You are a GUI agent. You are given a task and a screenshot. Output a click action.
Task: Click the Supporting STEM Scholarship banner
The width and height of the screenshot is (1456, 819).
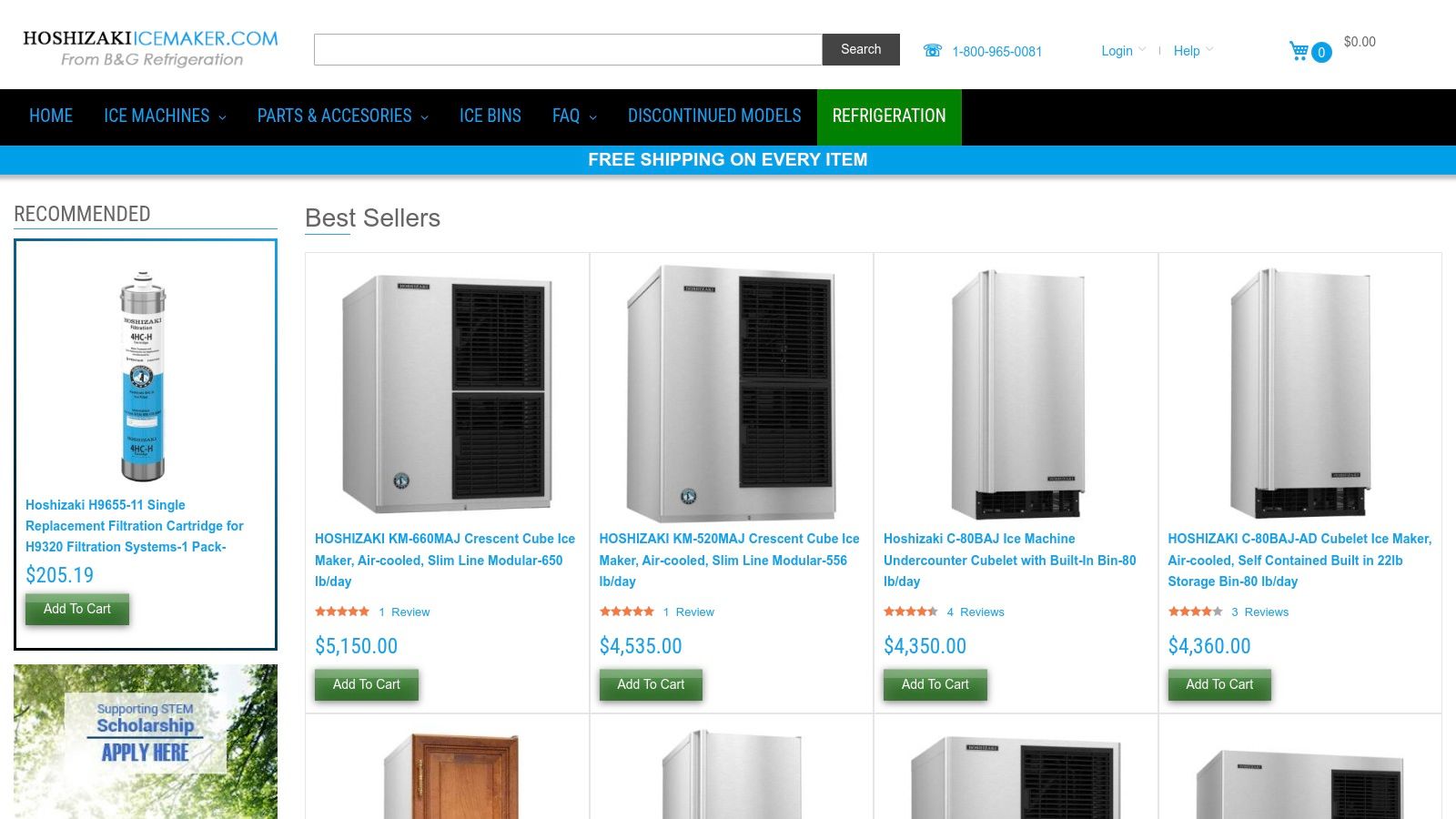tap(146, 742)
